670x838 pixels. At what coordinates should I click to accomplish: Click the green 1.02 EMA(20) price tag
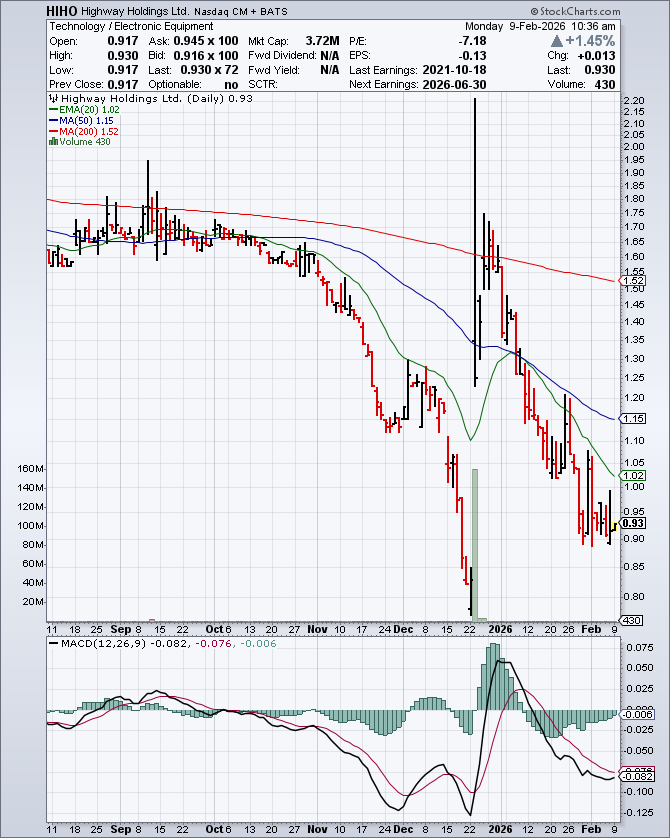pos(633,475)
